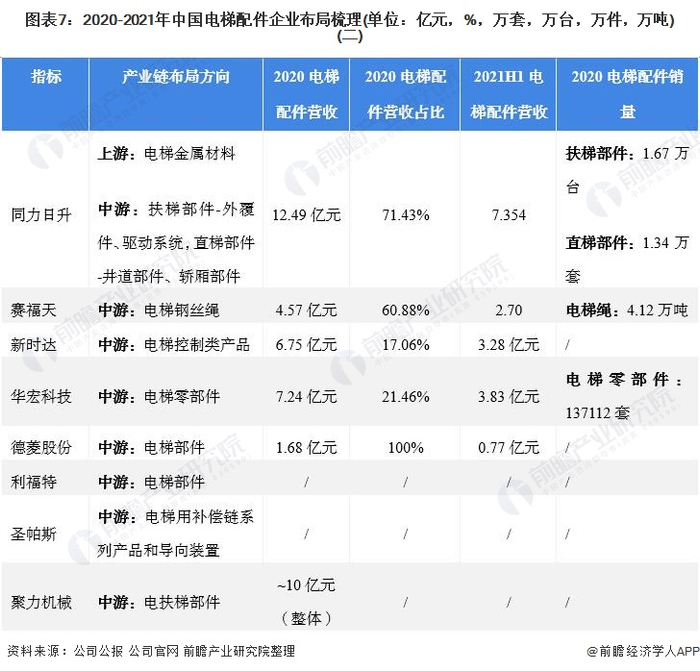Click 上游：电梯金属材料 text
This screenshot has width=700, height=671.
pyautogui.click(x=166, y=154)
